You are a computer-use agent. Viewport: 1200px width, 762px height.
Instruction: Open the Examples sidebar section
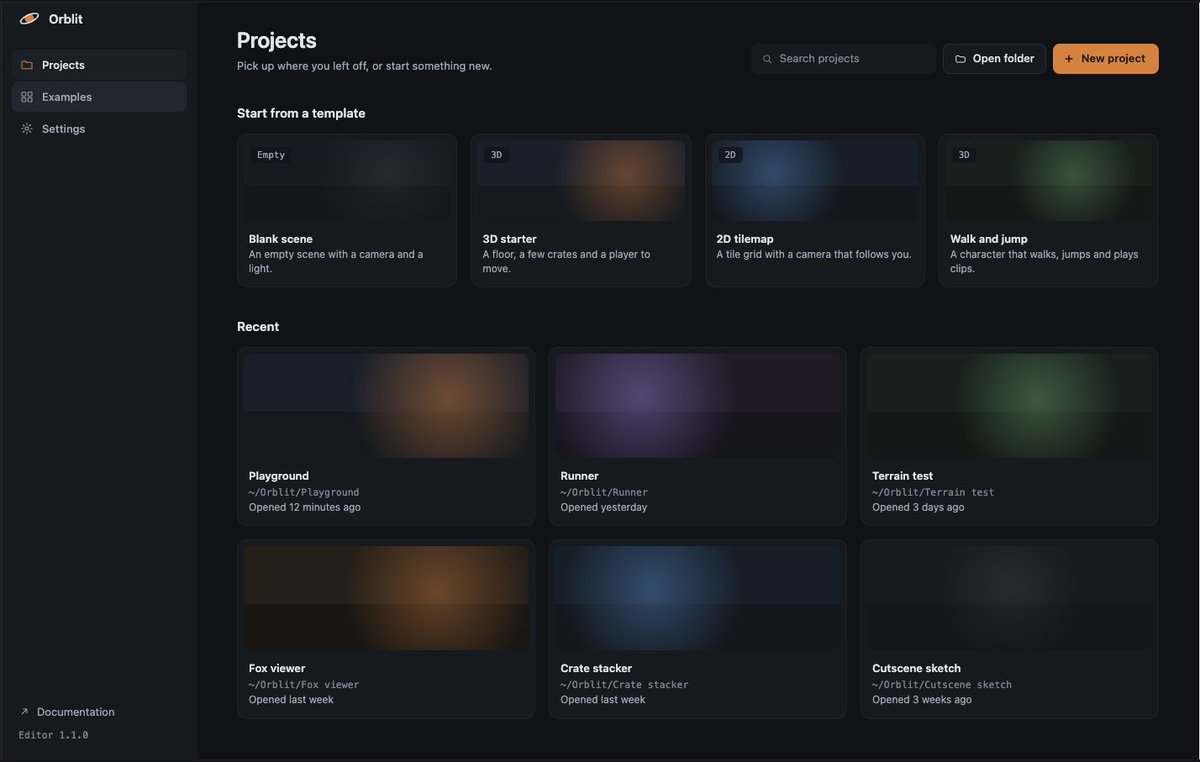[x=99, y=97]
